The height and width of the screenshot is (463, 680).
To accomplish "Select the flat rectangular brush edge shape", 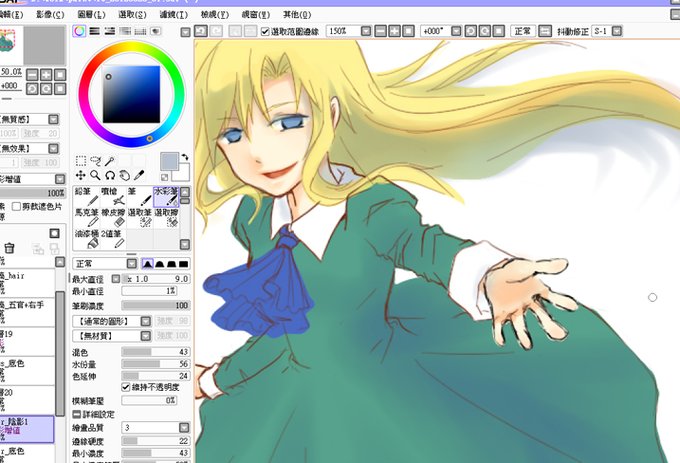I will click(183, 264).
